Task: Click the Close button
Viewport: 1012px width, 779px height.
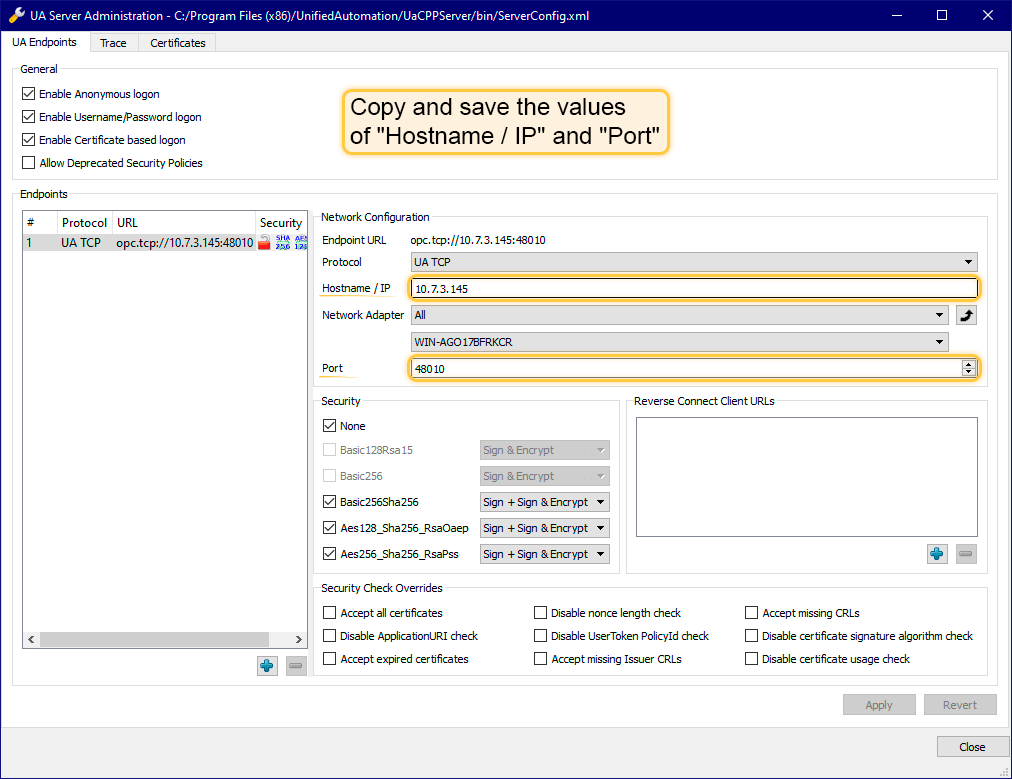Action: 971,747
